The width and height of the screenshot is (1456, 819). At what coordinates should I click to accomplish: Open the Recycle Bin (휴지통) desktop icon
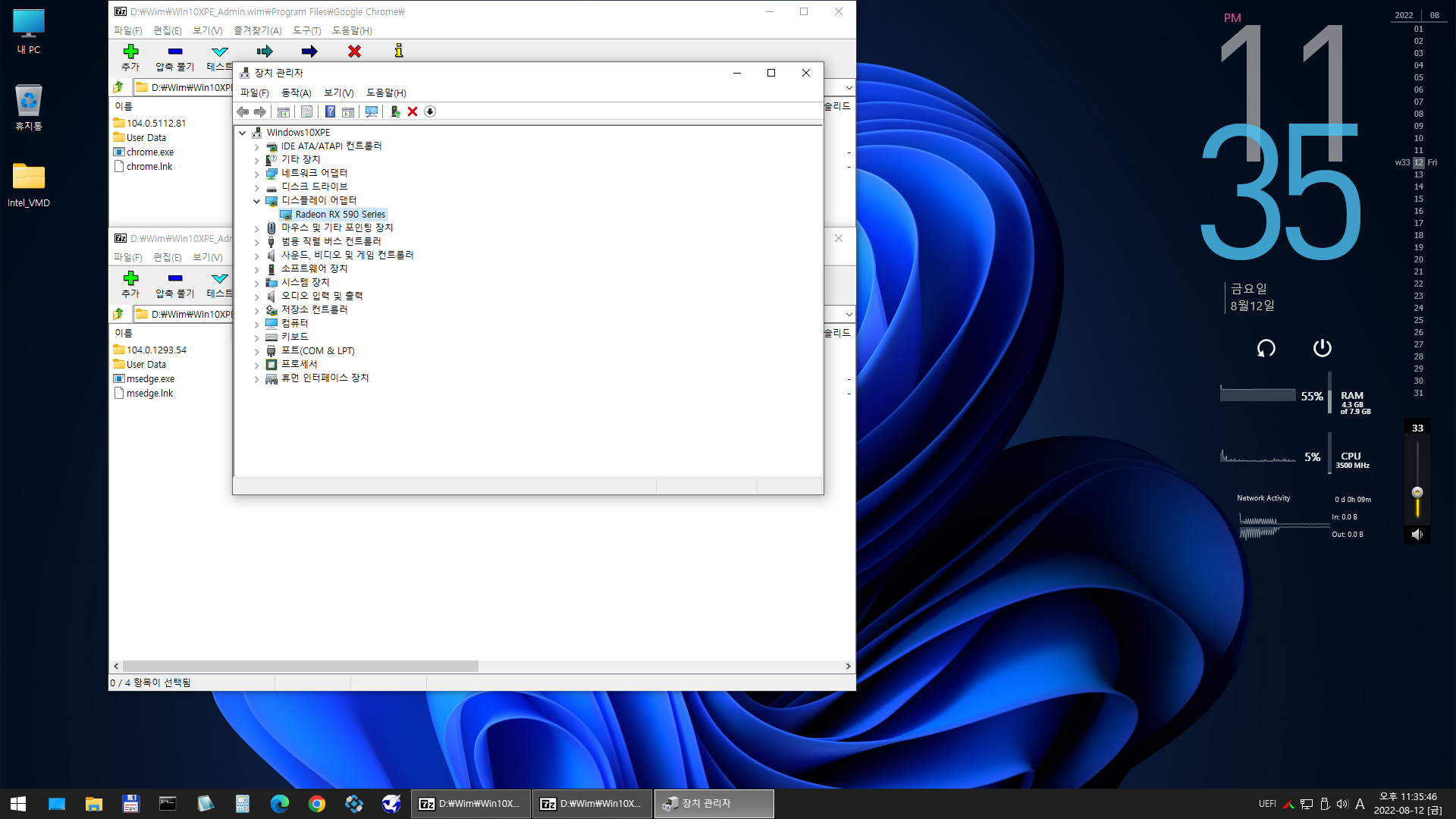[x=29, y=108]
